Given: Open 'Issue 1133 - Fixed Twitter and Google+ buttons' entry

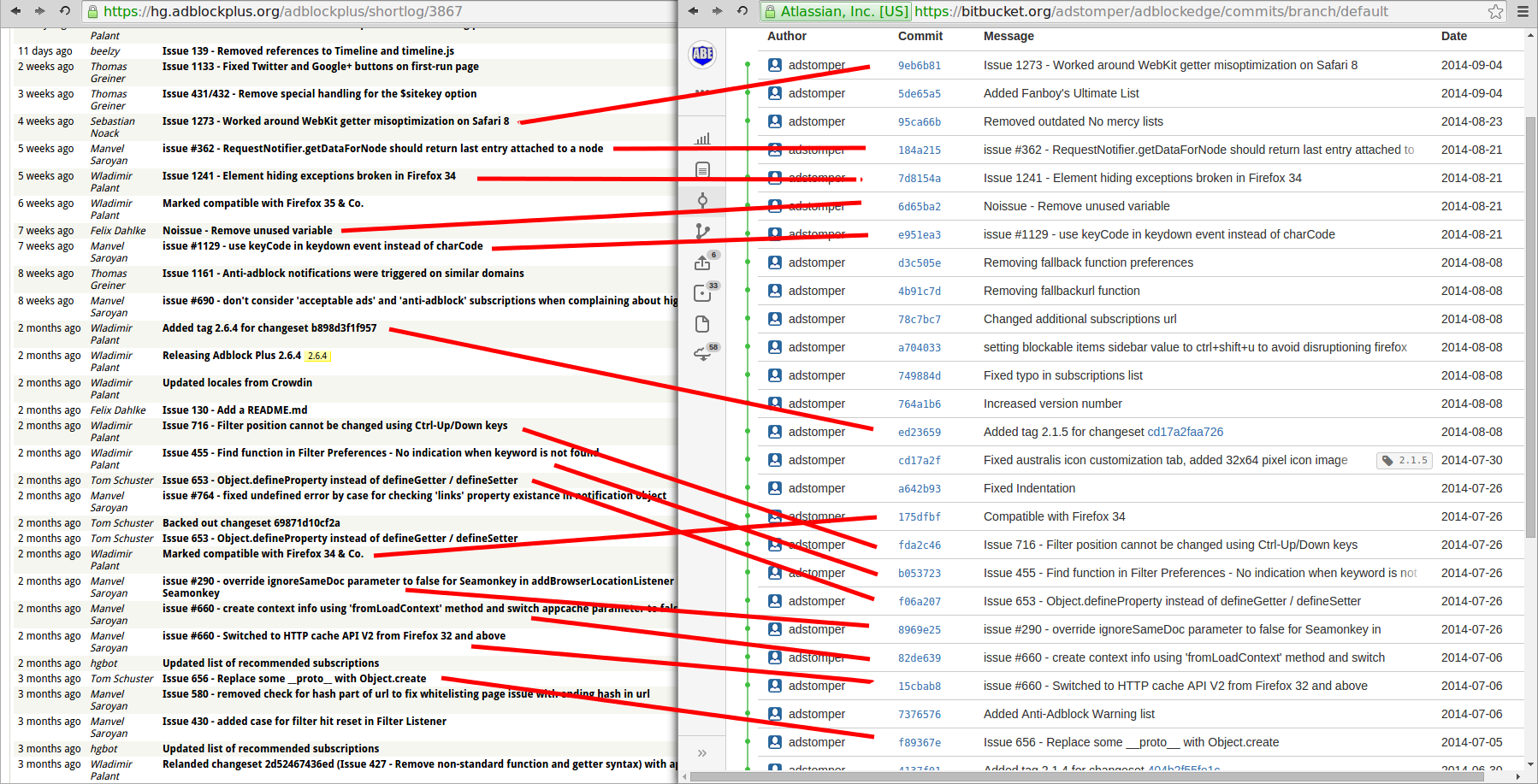Looking at the screenshot, I should [x=321, y=67].
